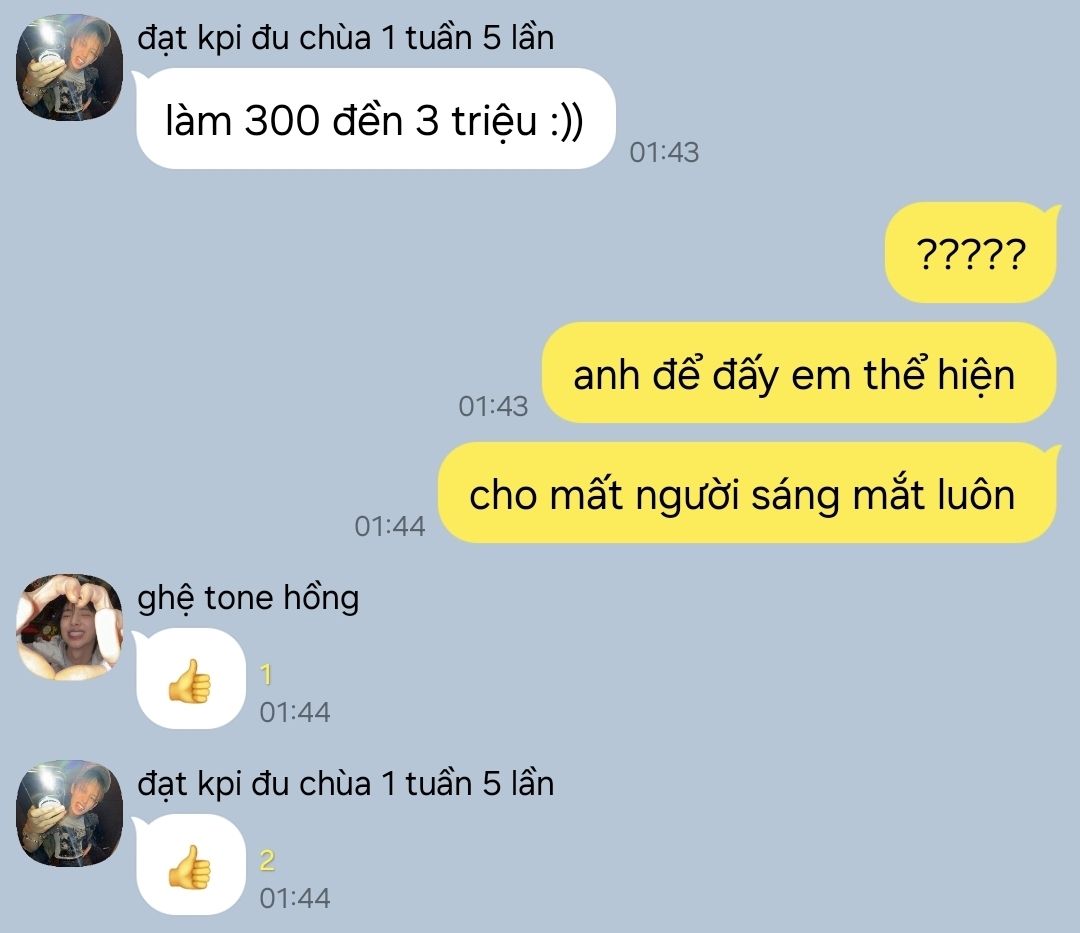Open avatar beside thumbs-up with read count 2
Screen dimensions: 1080x933
point(70,814)
